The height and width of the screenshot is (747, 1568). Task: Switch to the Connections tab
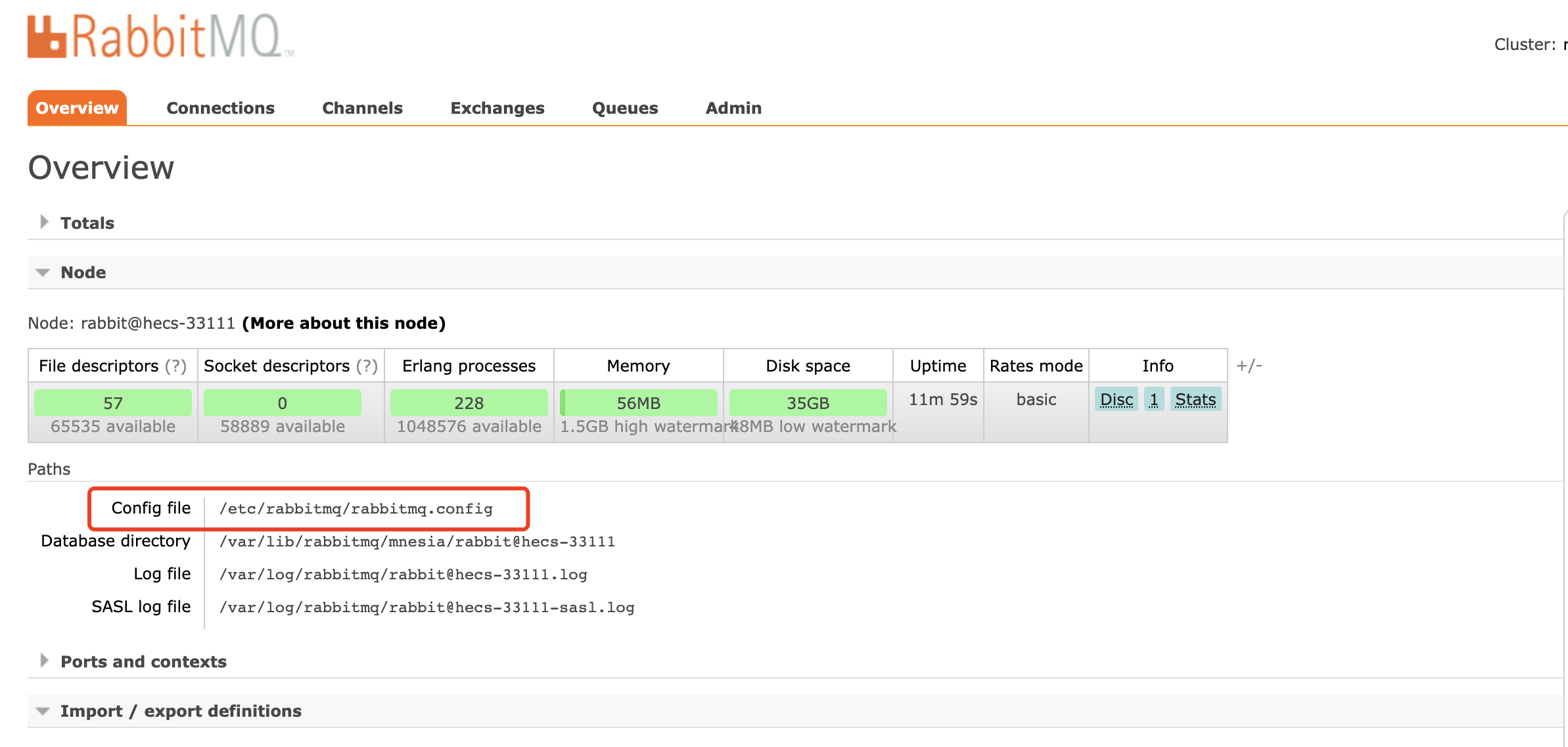point(220,108)
